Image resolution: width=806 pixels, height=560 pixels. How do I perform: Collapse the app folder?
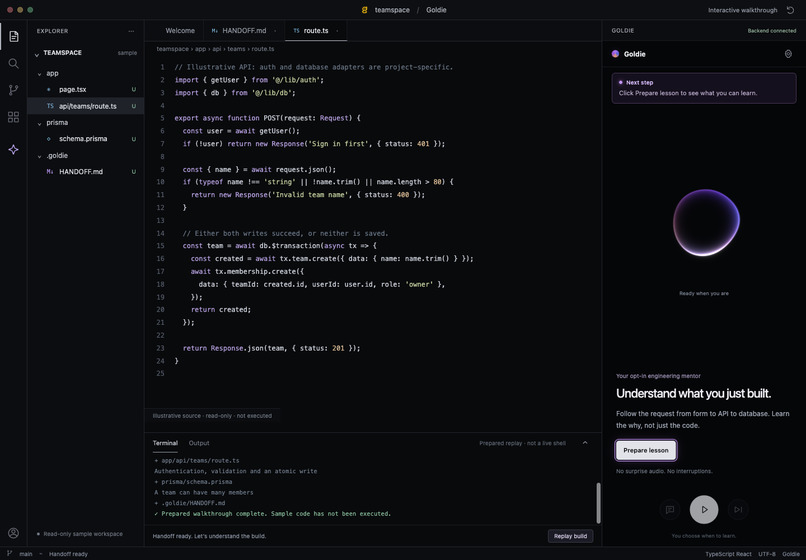[40, 74]
